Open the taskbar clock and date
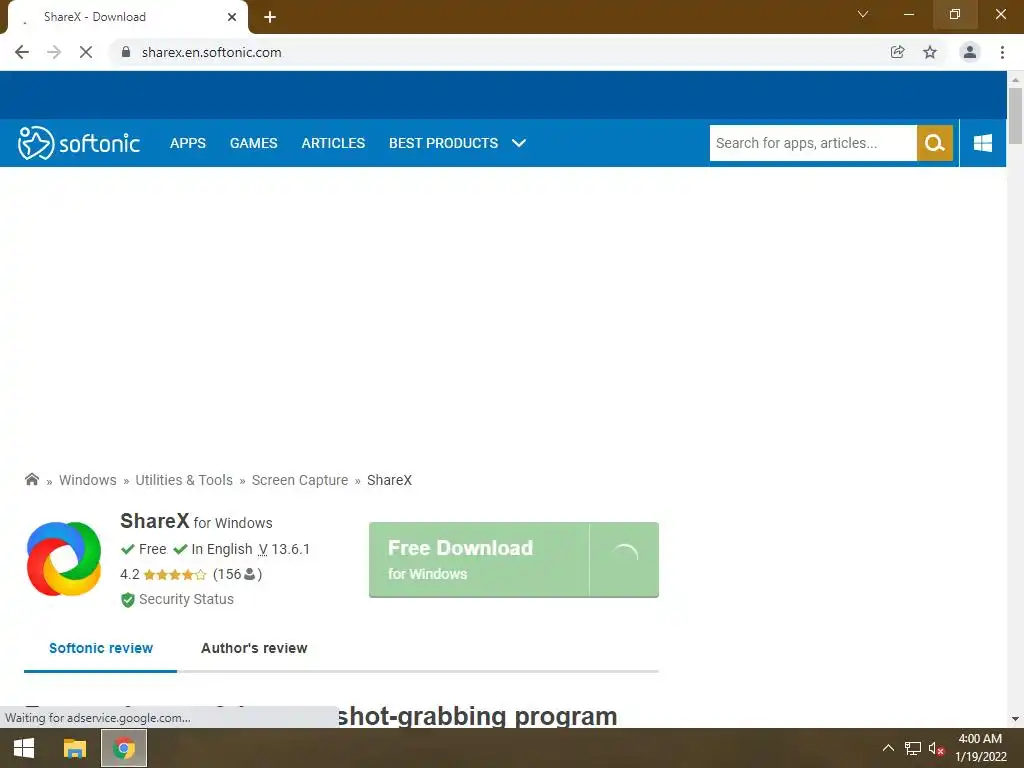Screen dimensions: 1024x768 click(980, 748)
